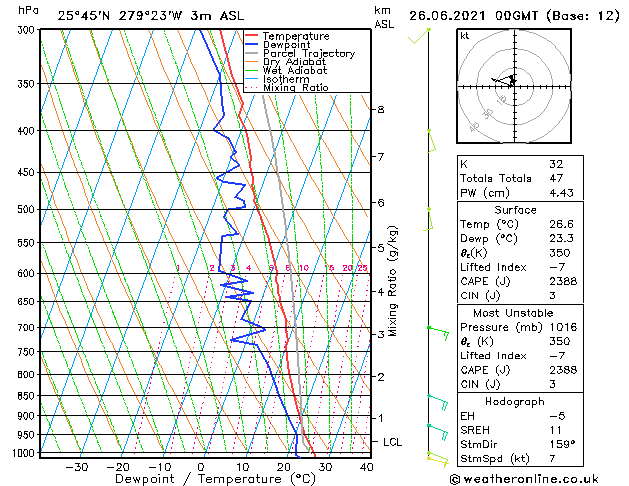
Task: Click the K index value '32'
Action: [556, 164]
